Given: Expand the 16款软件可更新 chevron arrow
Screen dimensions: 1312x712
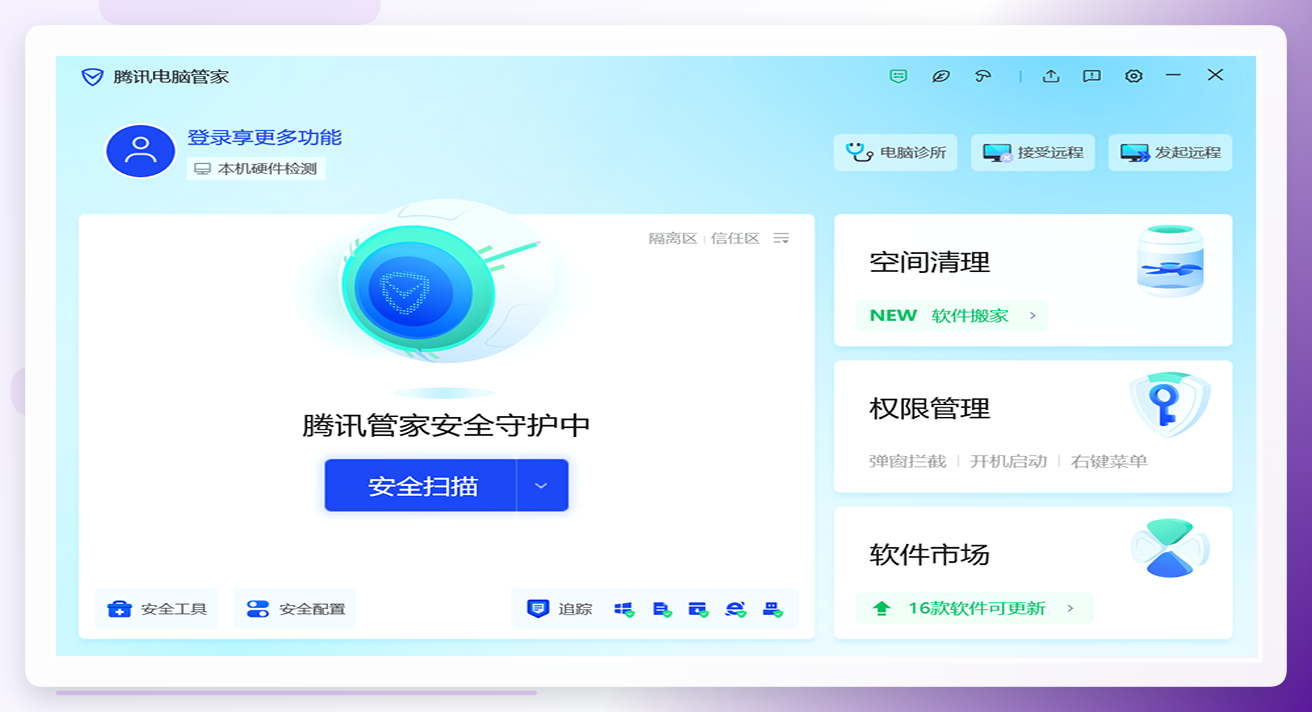Looking at the screenshot, I should pos(1070,608).
